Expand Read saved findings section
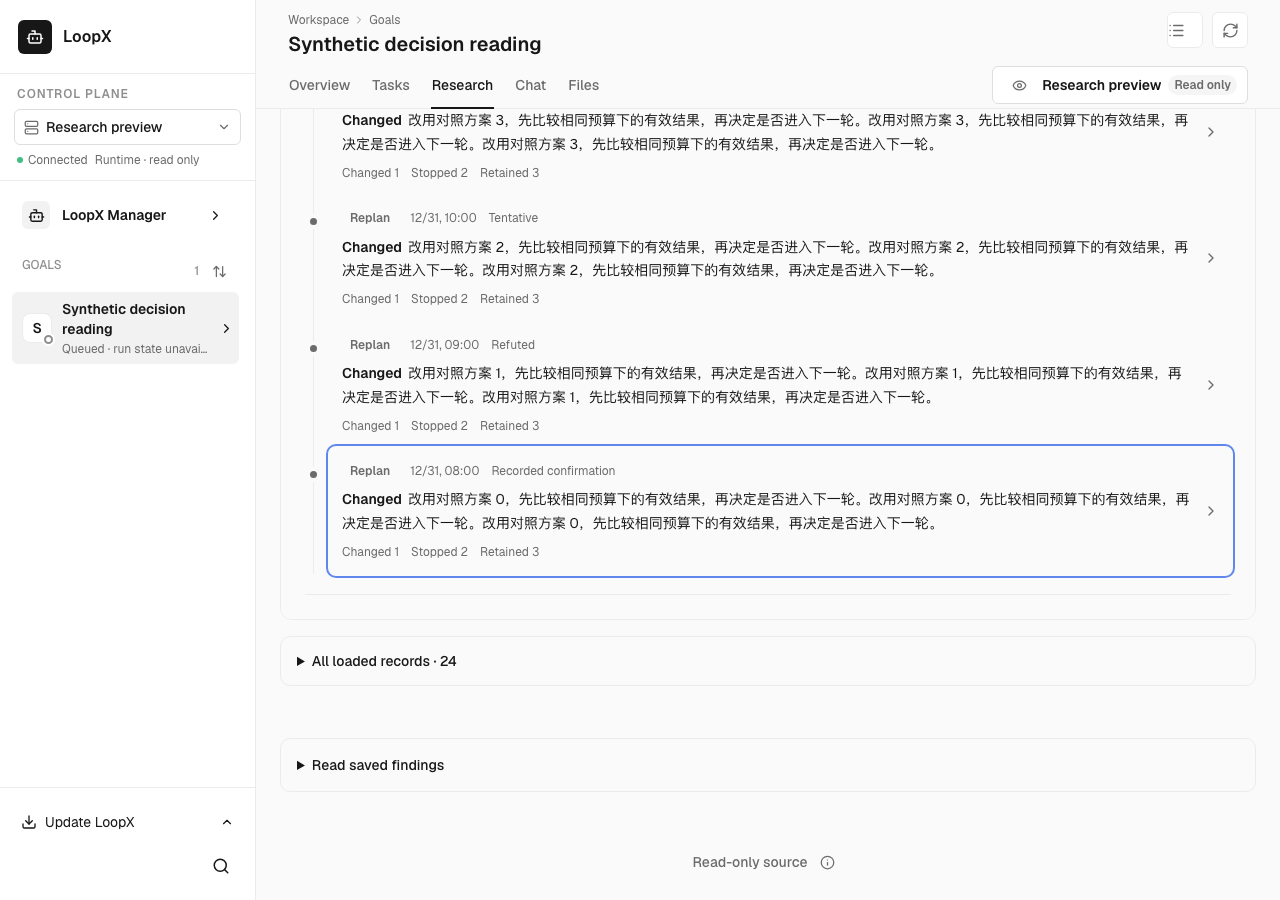Screen dimensions: 1280x900 (768, 765)
